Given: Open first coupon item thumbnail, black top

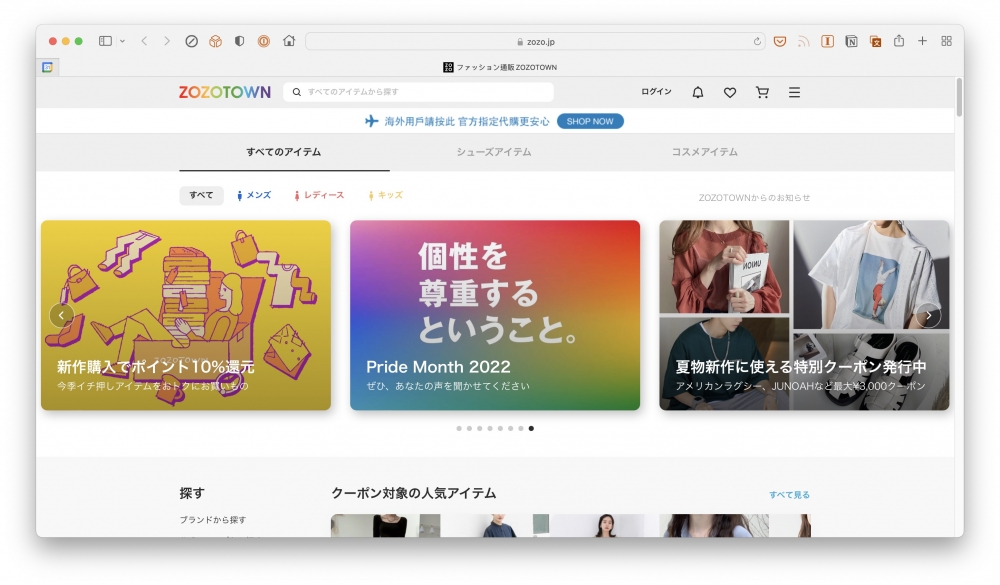Looking at the screenshot, I should pos(385,526).
